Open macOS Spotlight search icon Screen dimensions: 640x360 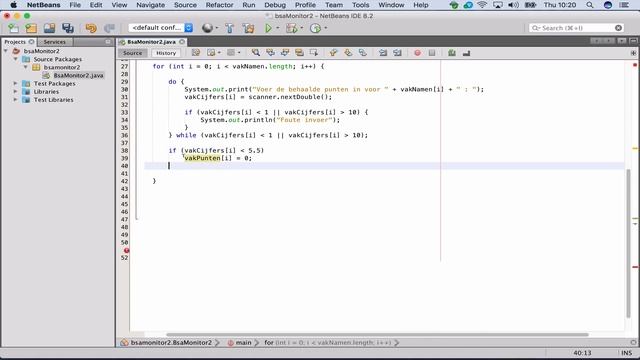[590, 5]
